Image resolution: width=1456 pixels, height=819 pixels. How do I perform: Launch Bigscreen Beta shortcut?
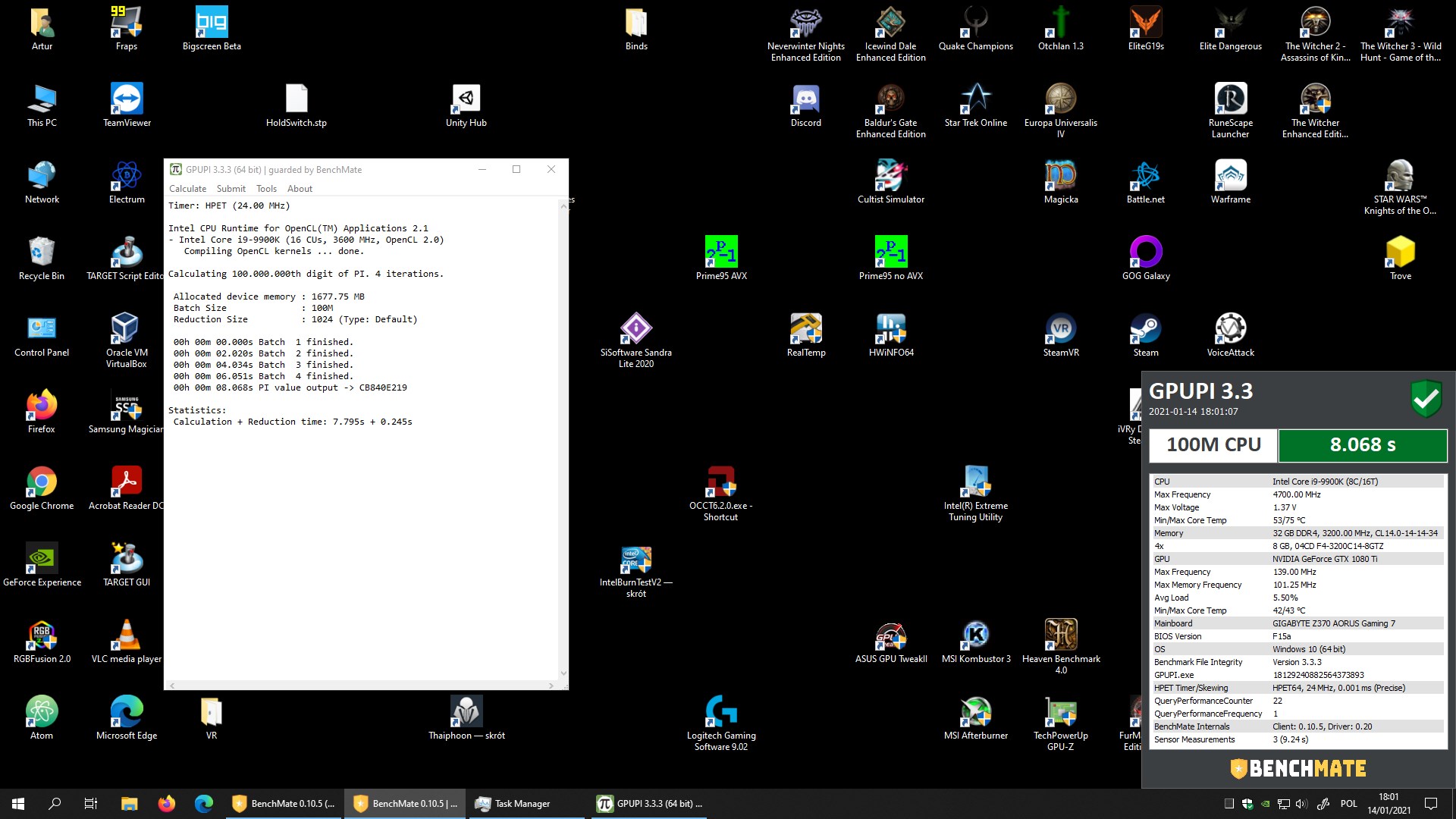pos(212,29)
